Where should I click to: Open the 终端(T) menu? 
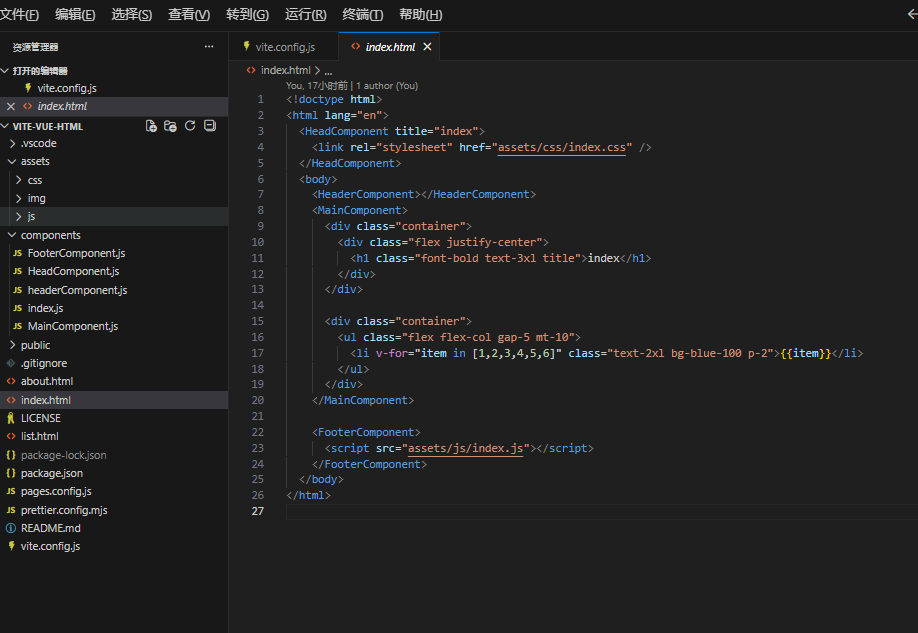[x=362, y=15]
